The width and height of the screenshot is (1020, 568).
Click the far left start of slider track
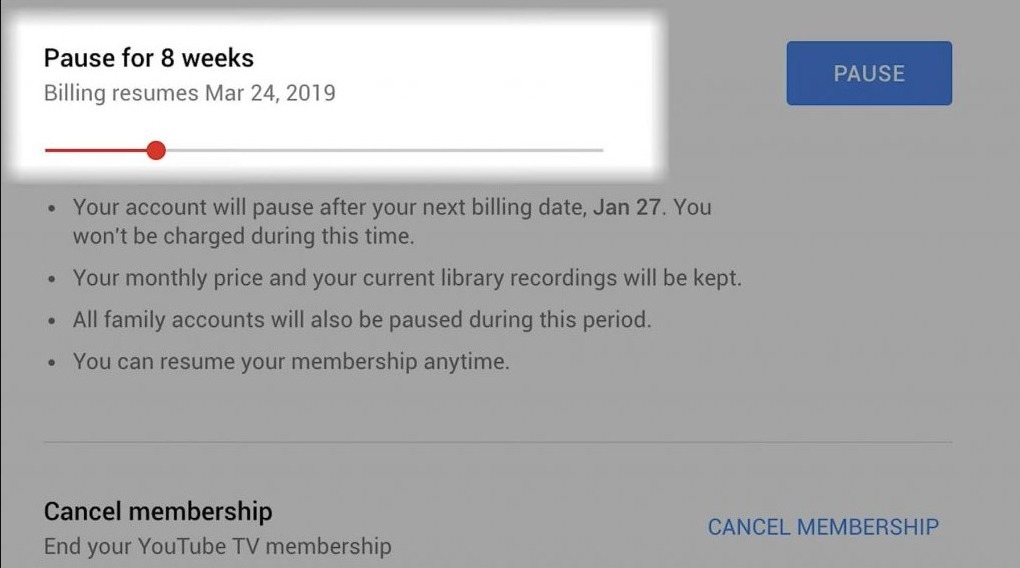47,150
